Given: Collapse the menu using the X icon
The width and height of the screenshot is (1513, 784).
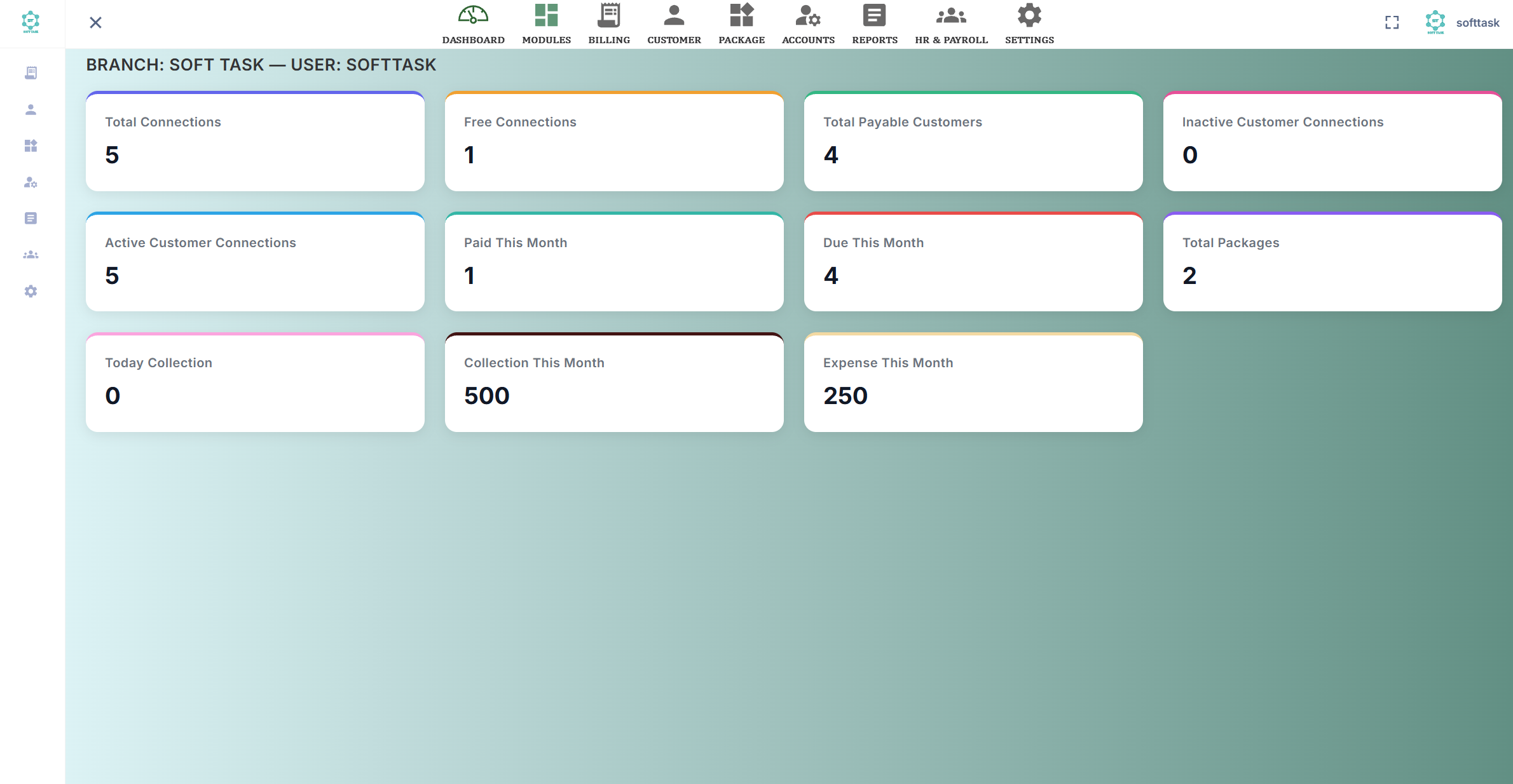Looking at the screenshot, I should [x=95, y=22].
